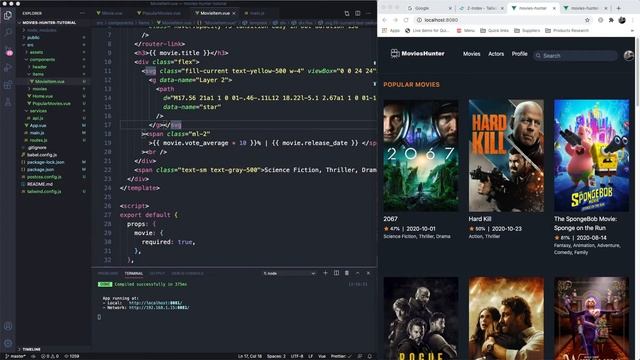Open the Extensions view in activity bar
Screen dimensions: 640x360
pyautogui.click(x=8, y=85)
